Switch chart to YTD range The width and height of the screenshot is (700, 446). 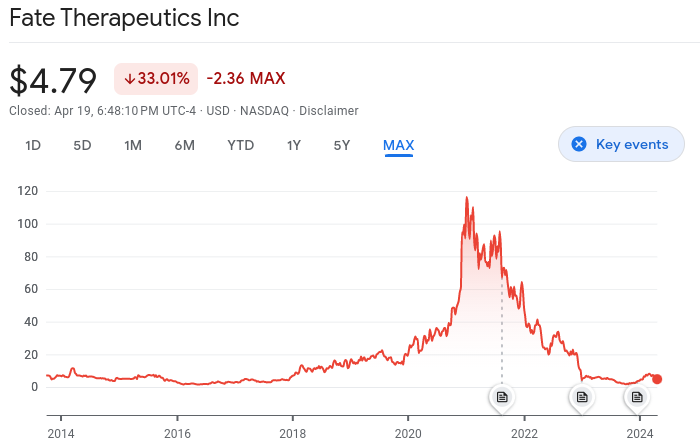(x=241, y=145)
